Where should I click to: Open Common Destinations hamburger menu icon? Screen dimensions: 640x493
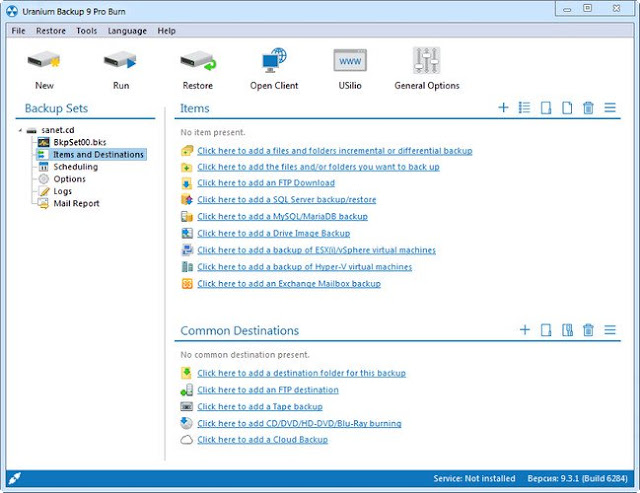pos(610,330)
